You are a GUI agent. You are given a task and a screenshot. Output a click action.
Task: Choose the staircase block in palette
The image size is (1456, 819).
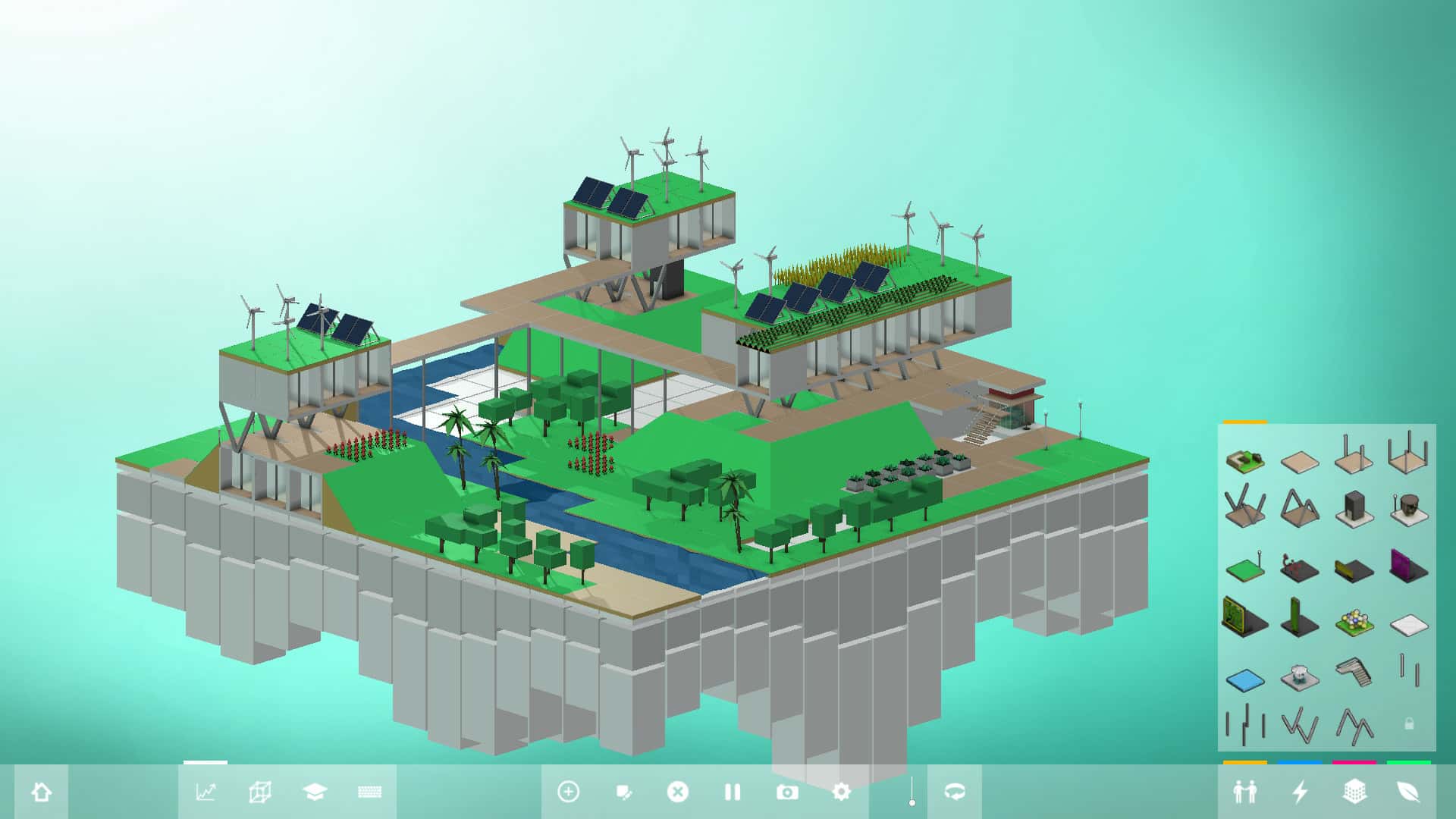(1354, 672)
